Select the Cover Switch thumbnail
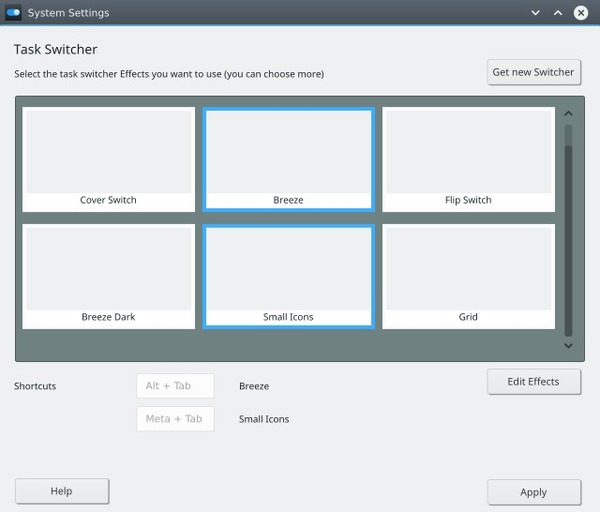 tap(108, 159)
